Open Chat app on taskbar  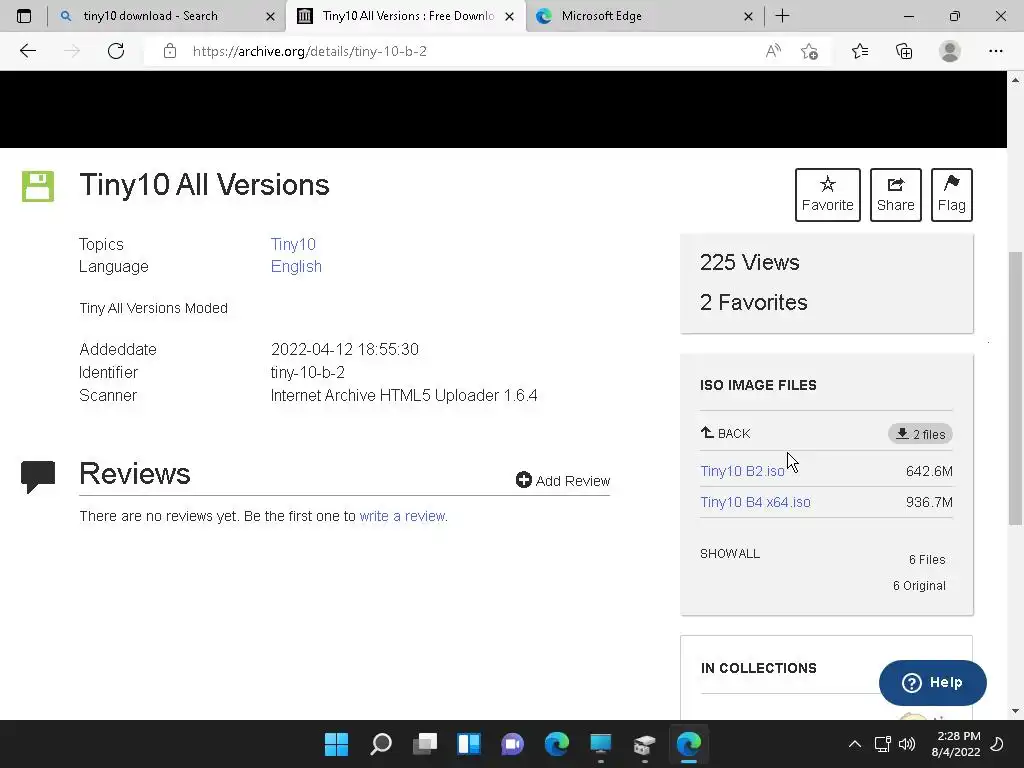coord(513,744)
